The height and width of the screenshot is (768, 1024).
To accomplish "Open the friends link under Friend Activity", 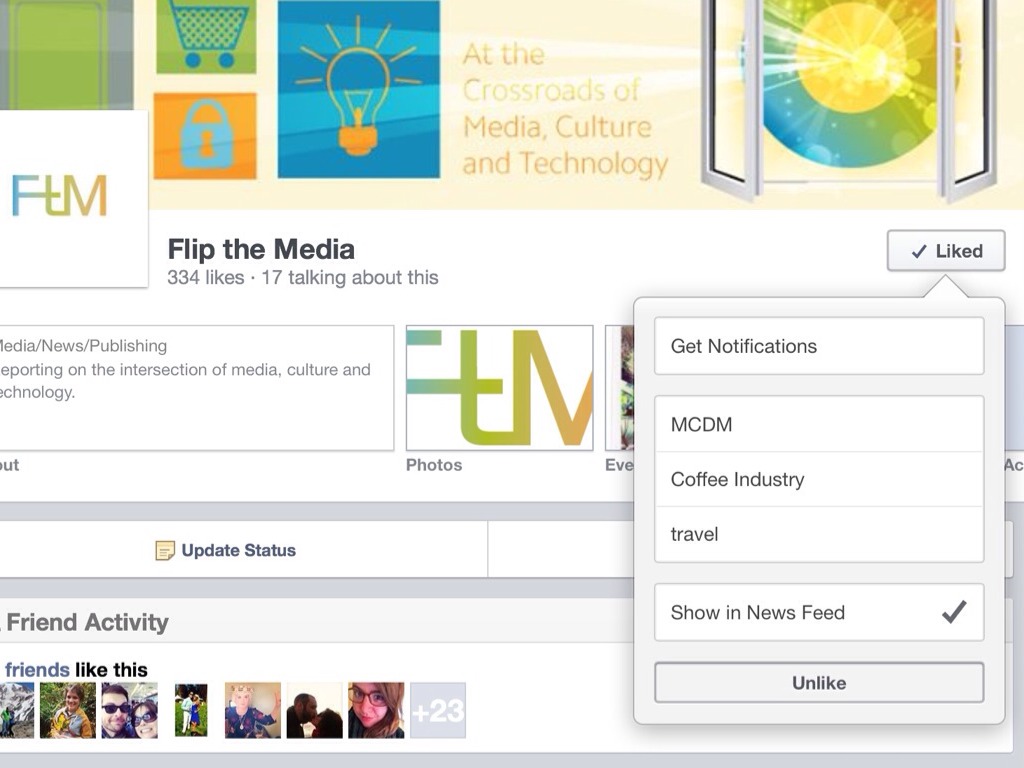I will point(37,670).
